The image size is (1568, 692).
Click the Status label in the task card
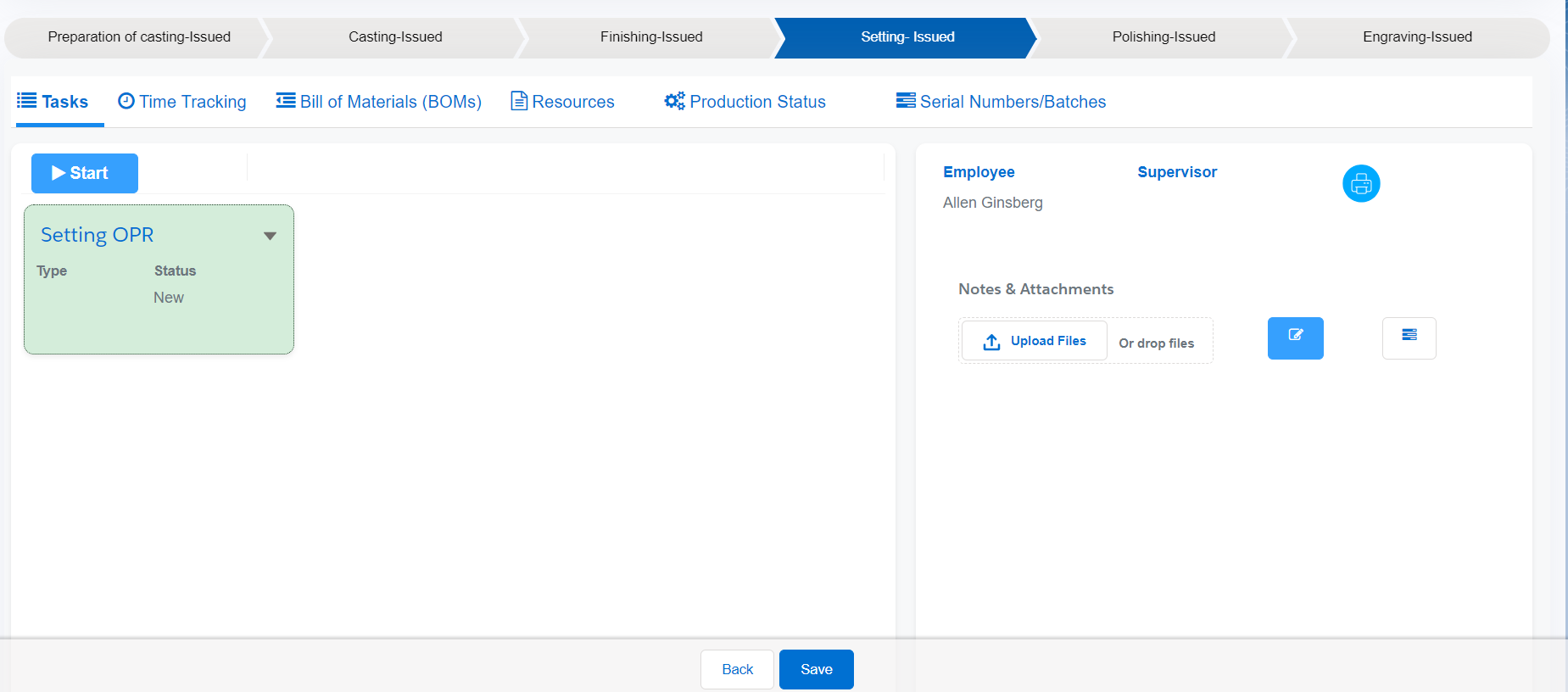[x=175, y=271]
